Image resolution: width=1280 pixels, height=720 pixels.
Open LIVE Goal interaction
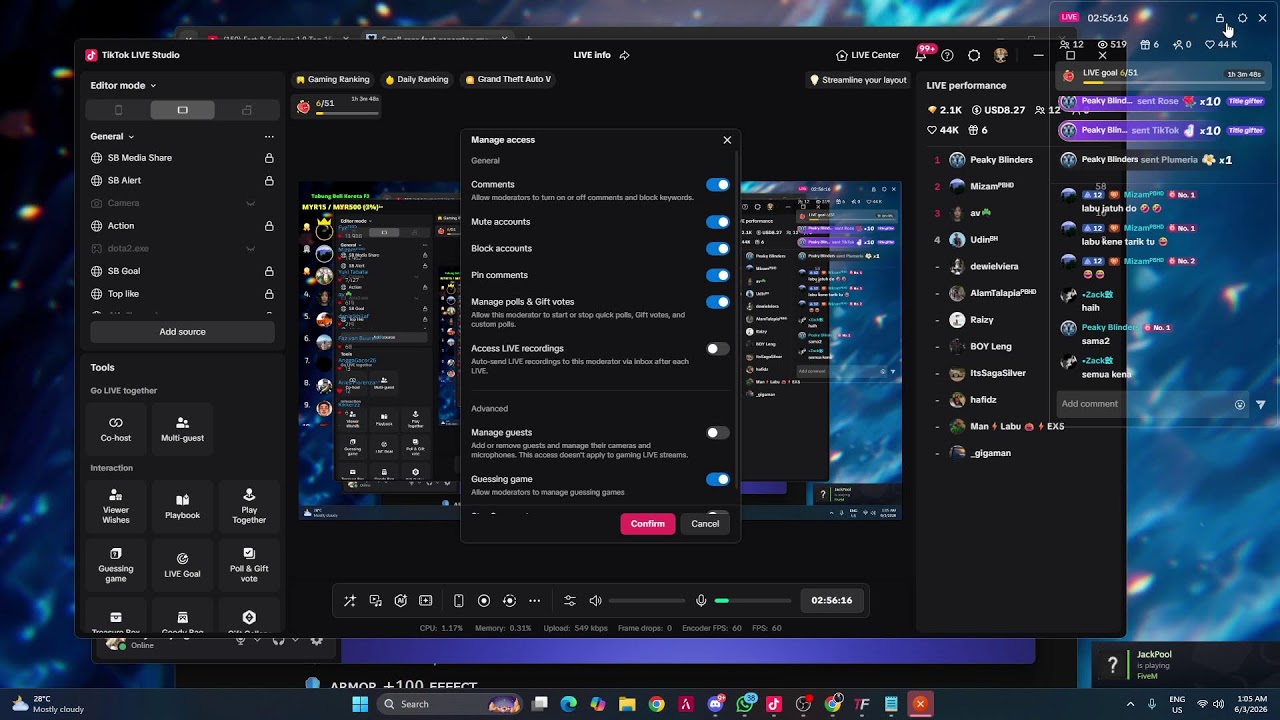[x=182, y=565]
